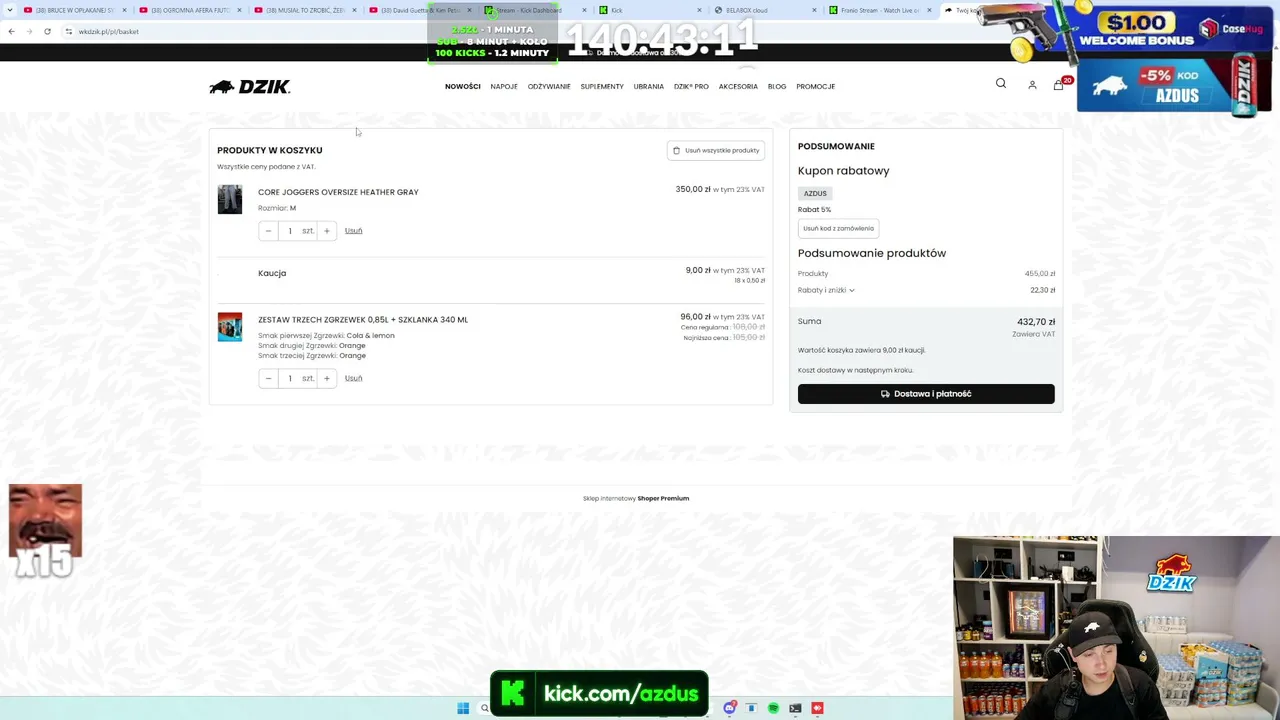Open the shopping cart icon with badge
The image size is (1280, 720).
tap(1059, 85)
